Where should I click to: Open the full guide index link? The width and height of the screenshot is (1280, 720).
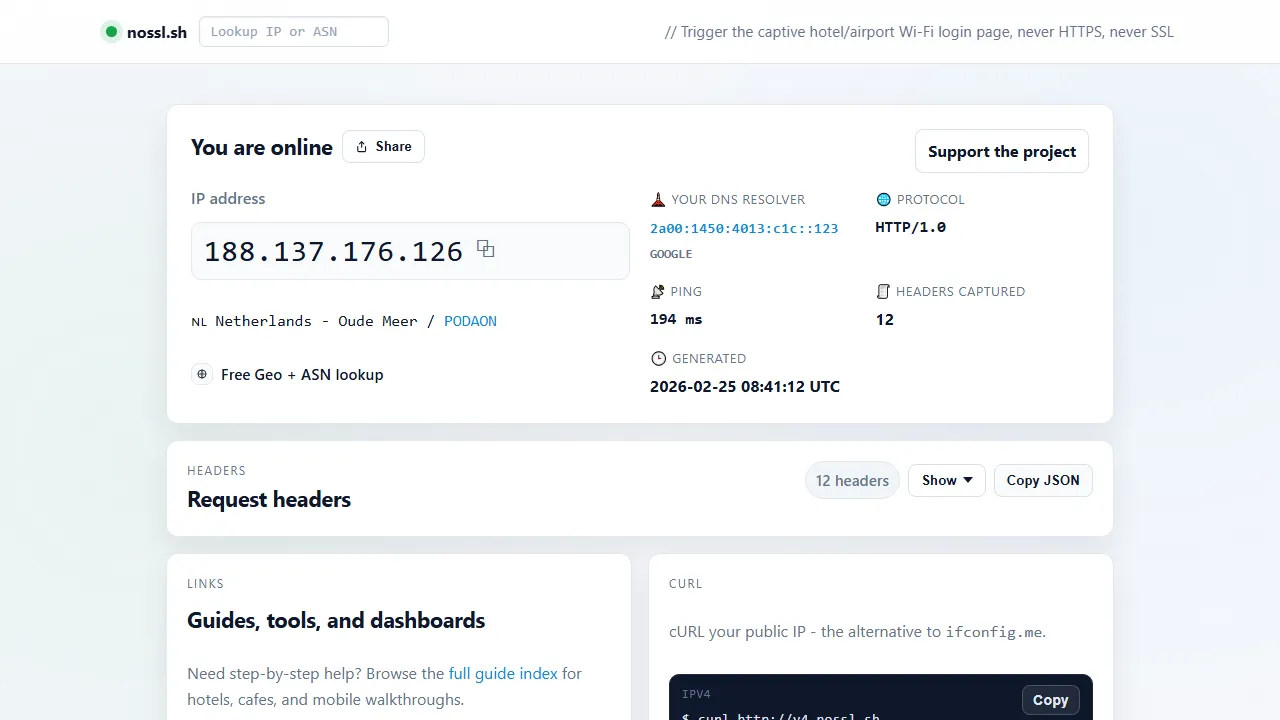(x=503, y=673)
